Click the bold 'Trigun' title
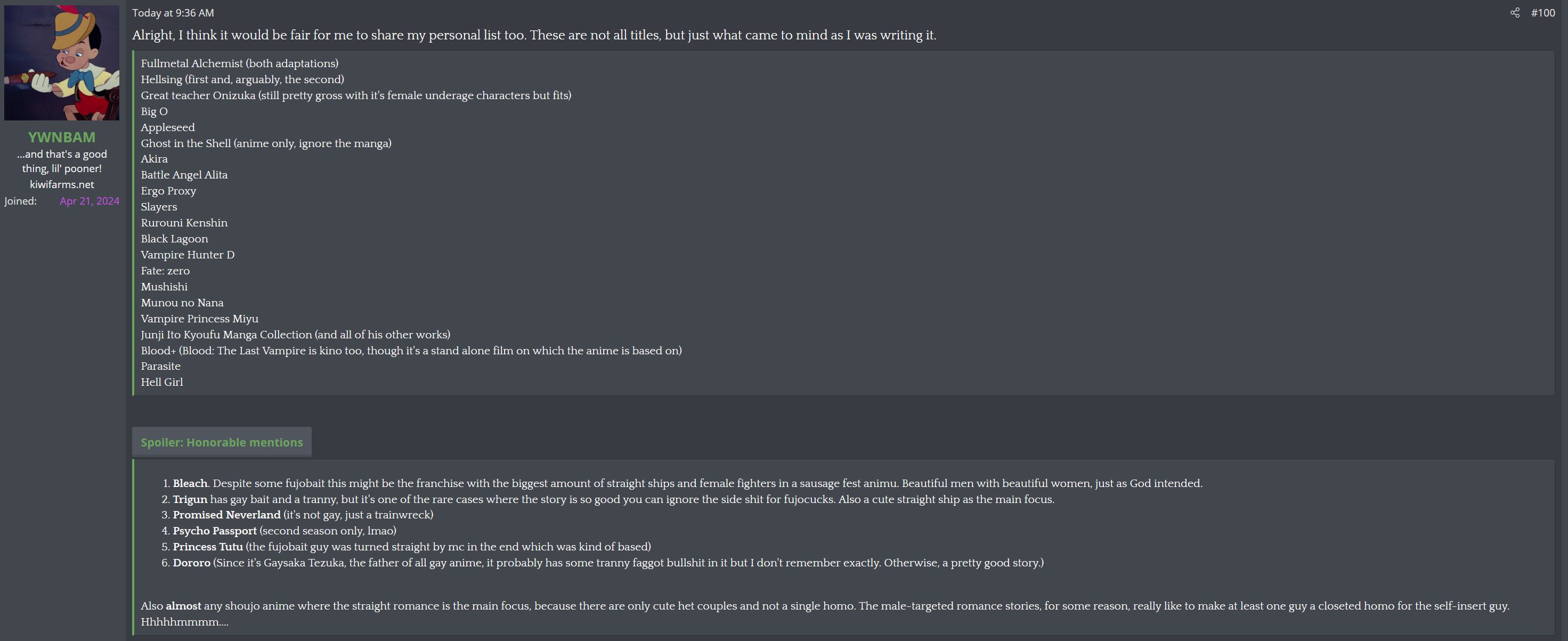1568x641 pixels. coord(190,499)
